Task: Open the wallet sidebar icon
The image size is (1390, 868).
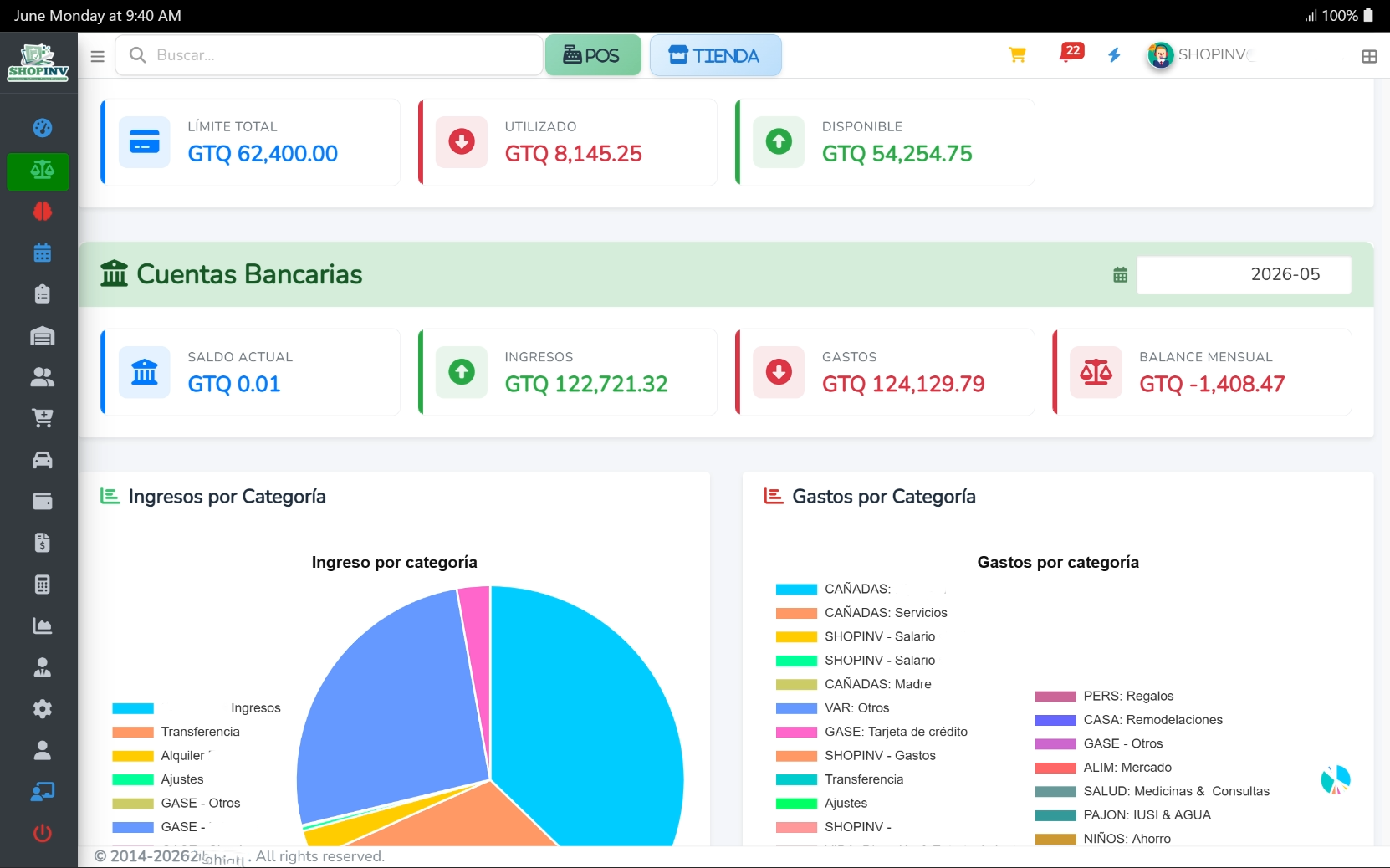Action: point(42,501)
